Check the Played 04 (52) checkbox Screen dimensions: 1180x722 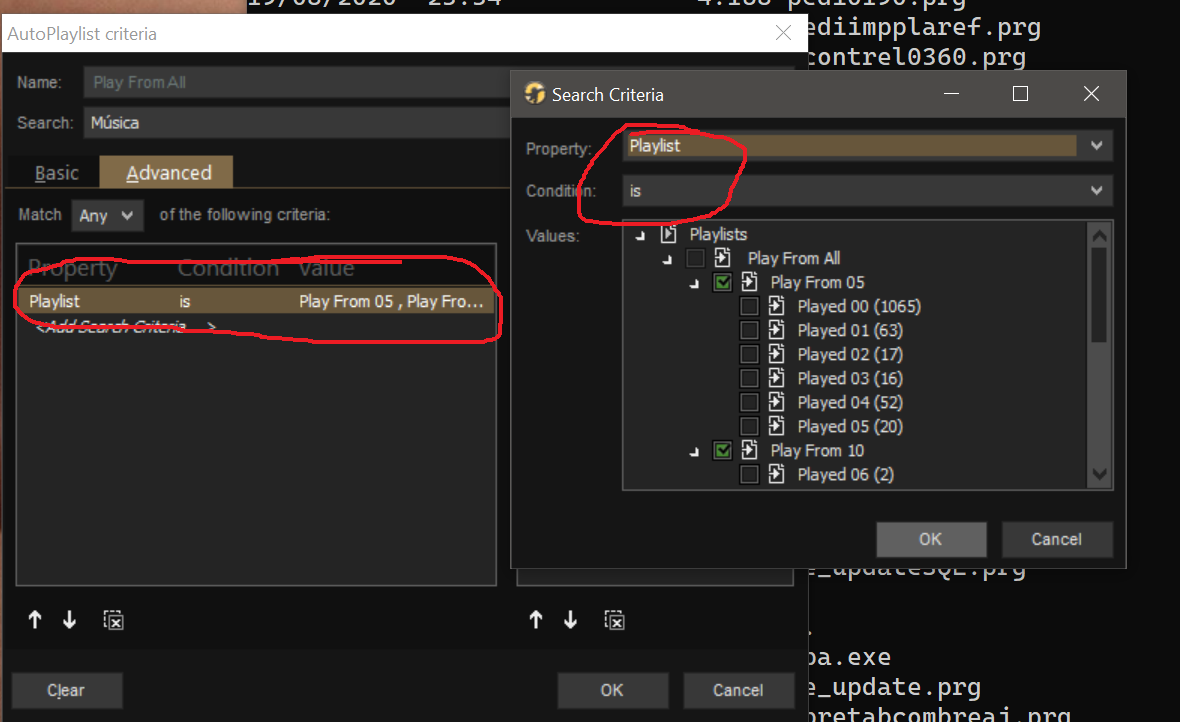point(749,403)
